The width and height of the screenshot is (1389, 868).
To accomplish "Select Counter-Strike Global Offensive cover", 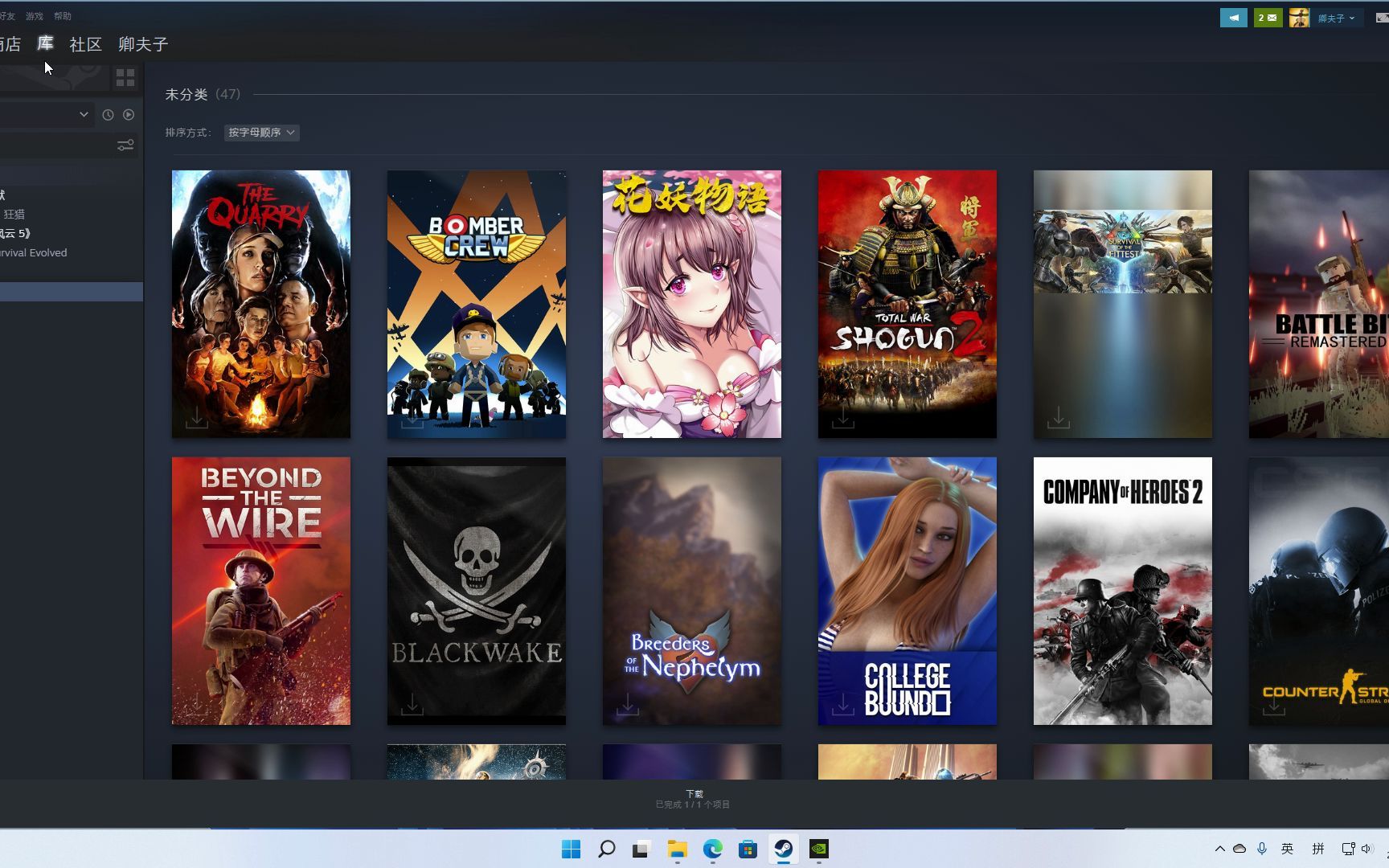I will 1319,591.
